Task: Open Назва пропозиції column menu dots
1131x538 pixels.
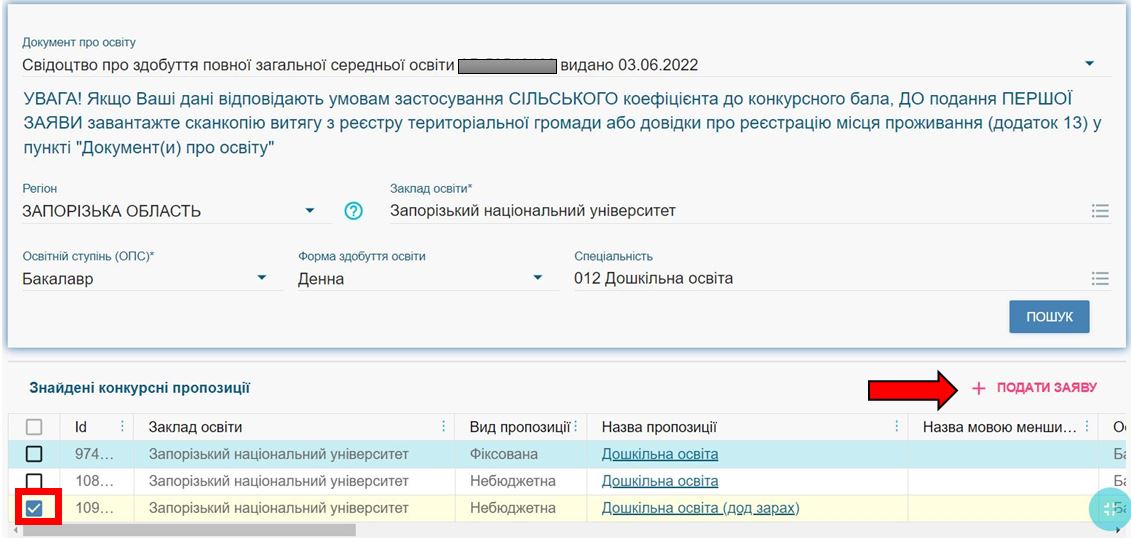Action: (896, 427)
